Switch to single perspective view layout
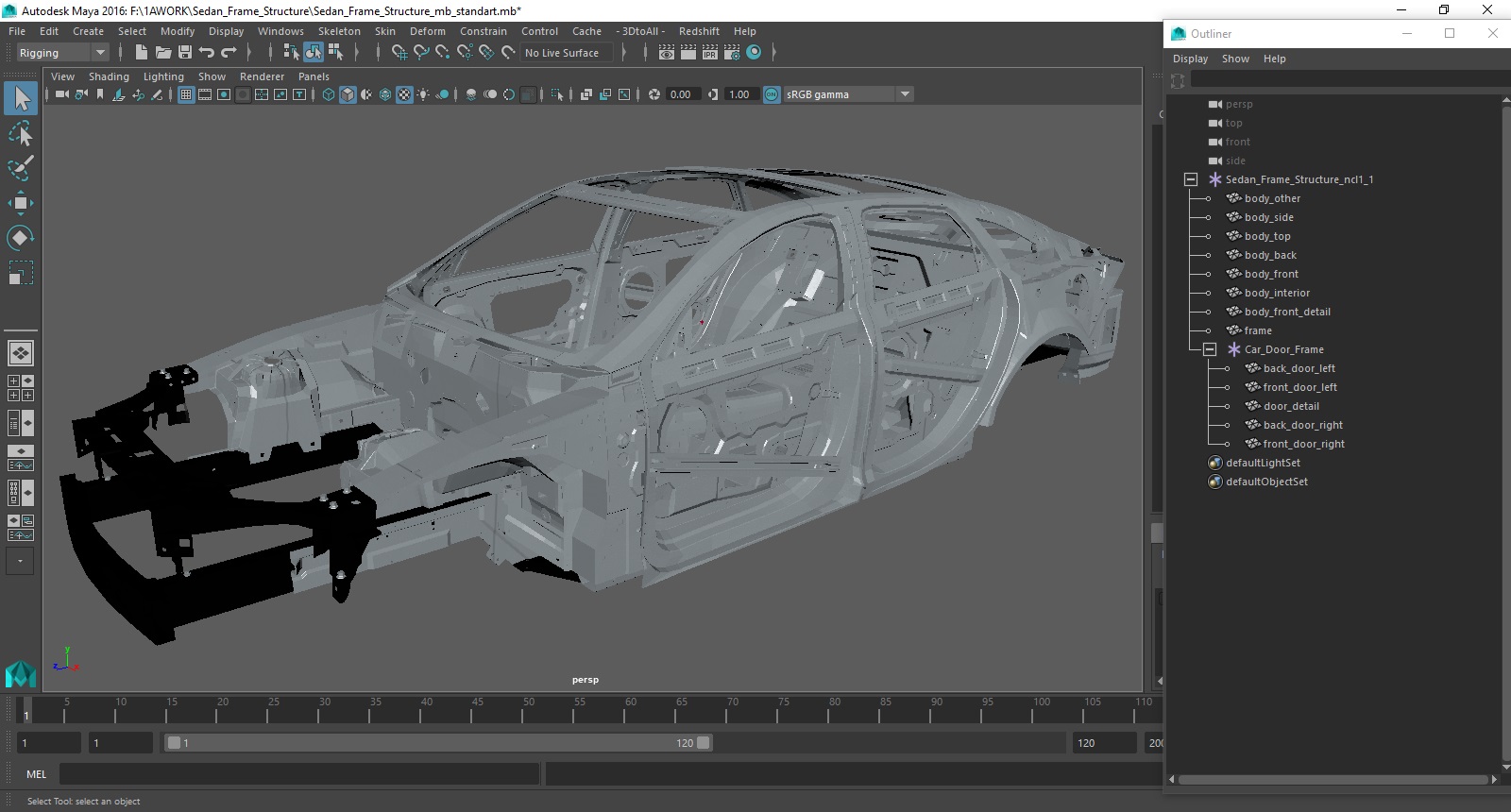1511x812 pixels. (21, 353)
